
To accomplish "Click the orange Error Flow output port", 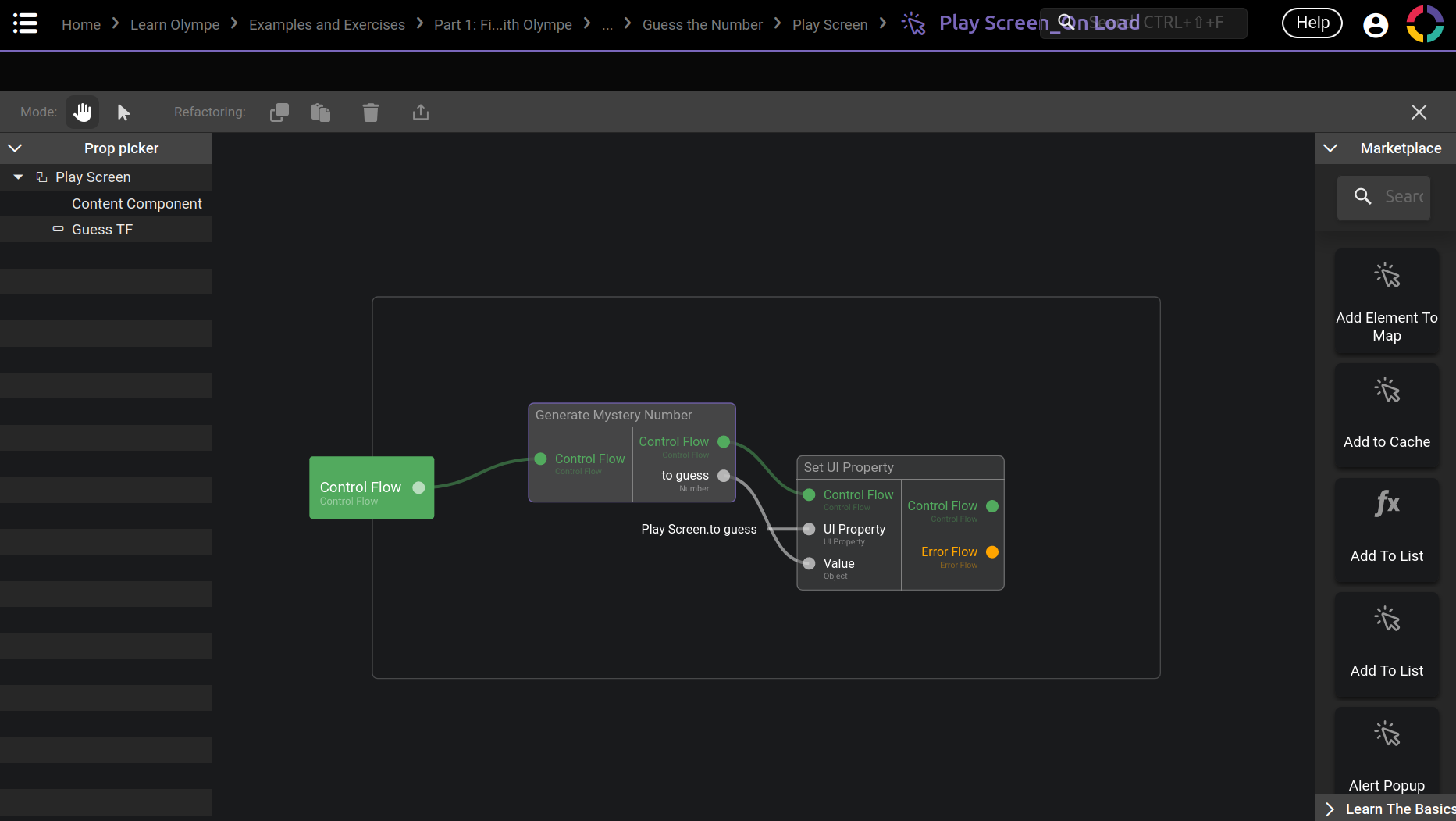I will pos(992,552).
